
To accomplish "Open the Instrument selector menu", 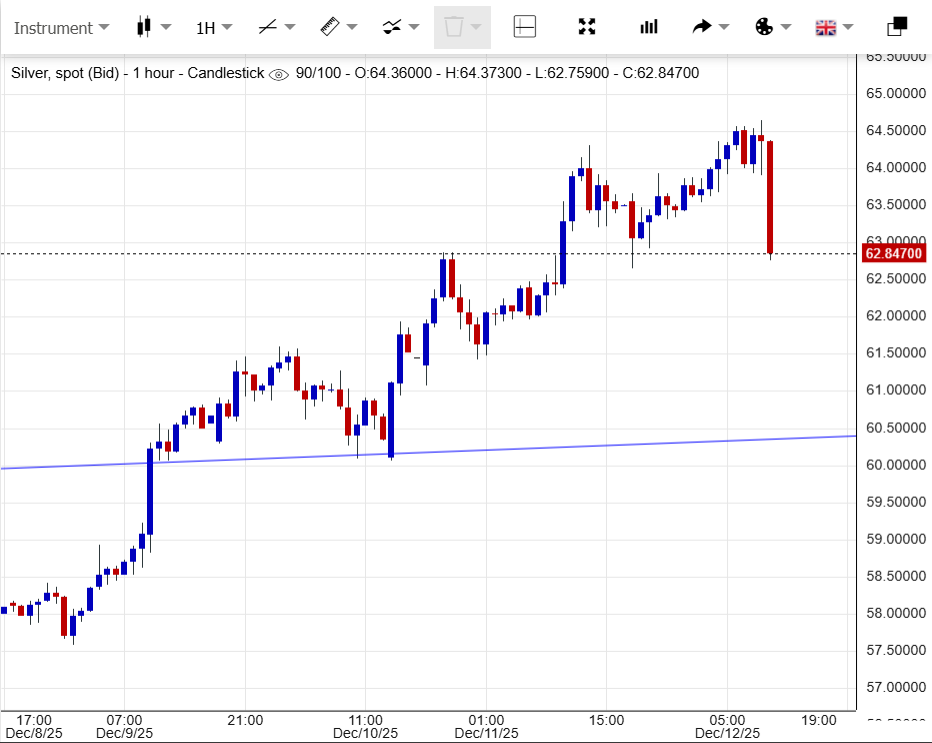I will 60,28.
